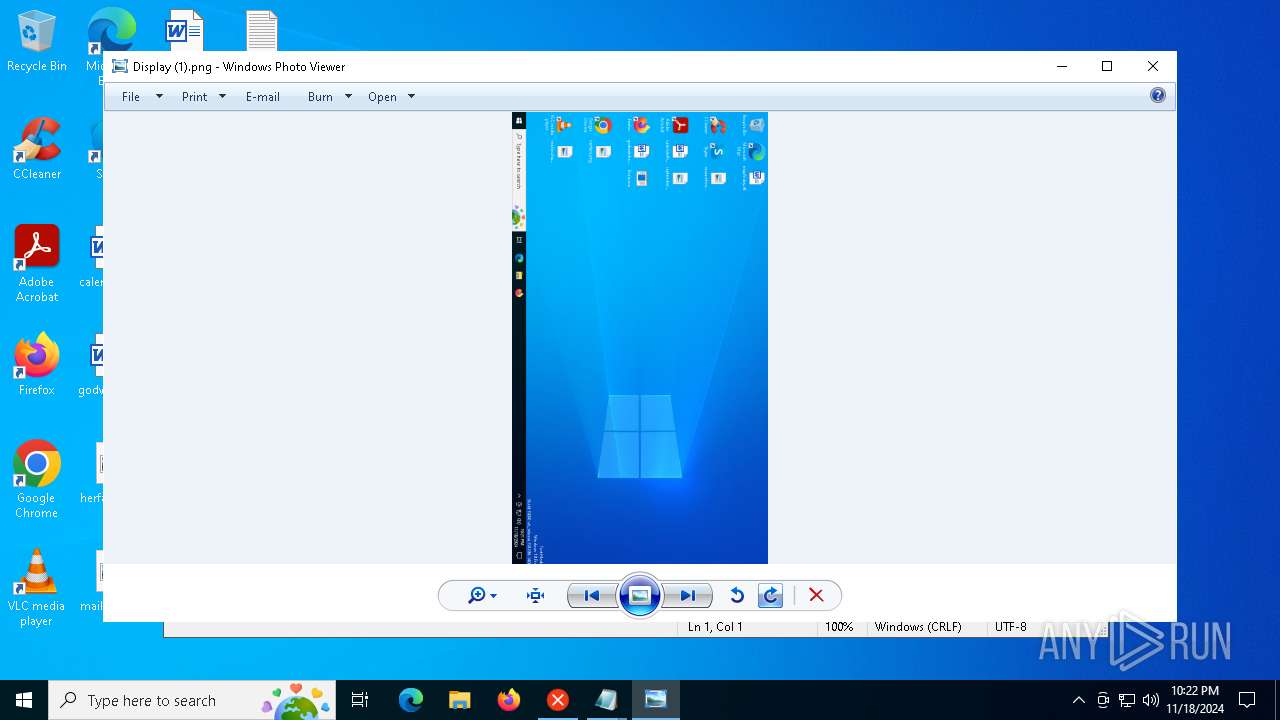Click the 100% zoom in Notepad status bar

pyautogui.click(x=839, y=627)
